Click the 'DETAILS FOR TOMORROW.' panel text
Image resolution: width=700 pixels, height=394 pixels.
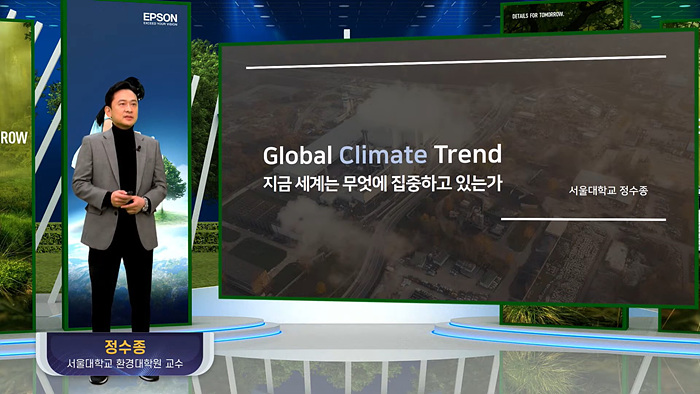click(538, 15)
